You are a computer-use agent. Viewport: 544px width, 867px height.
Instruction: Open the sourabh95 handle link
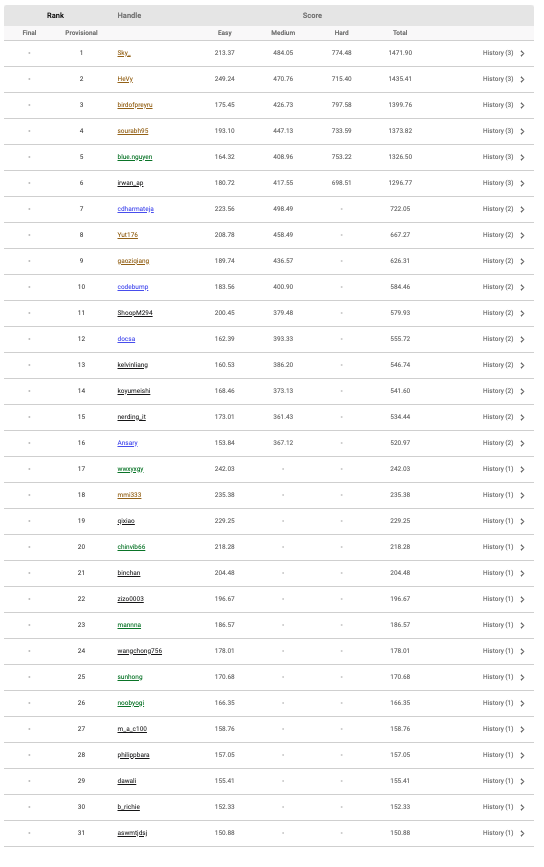[x=133, y=131]
